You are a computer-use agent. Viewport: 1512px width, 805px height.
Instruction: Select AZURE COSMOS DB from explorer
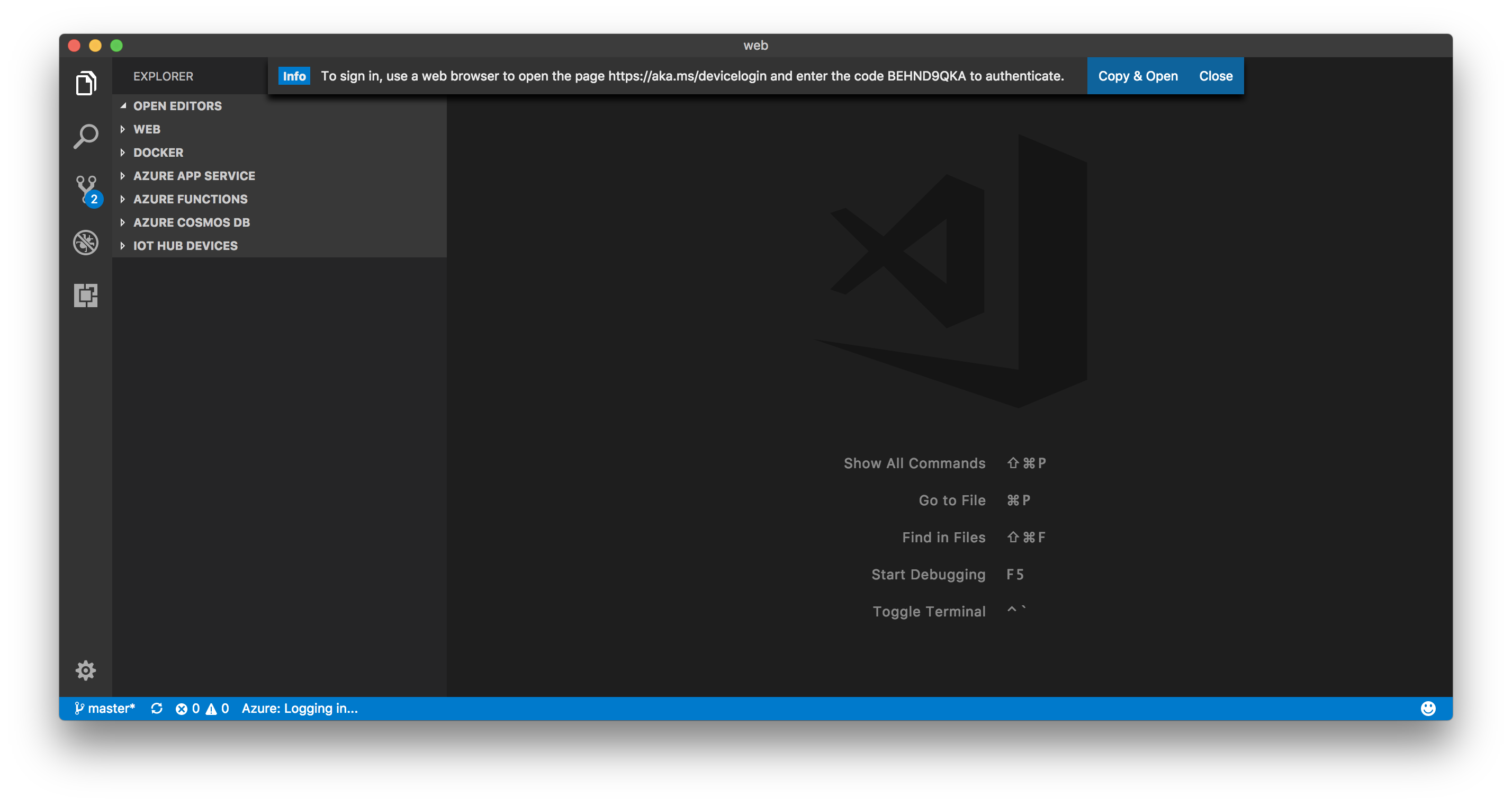pyautogui.click(x=190, y=222)
